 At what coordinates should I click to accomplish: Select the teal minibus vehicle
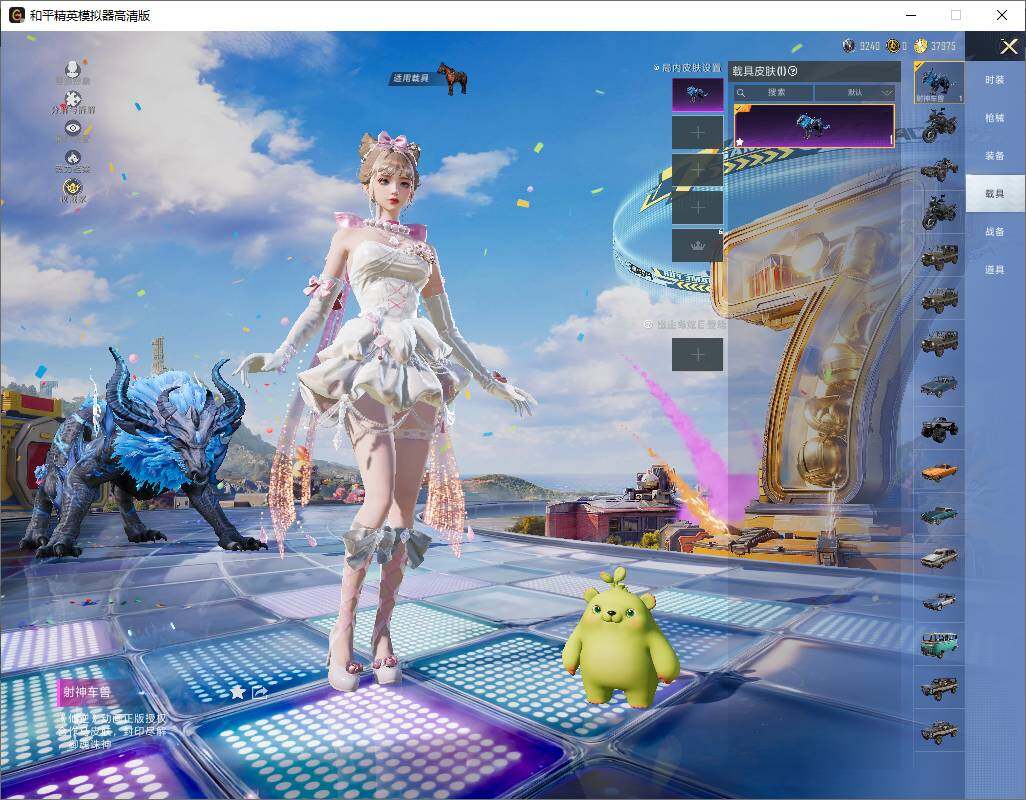click(x=939, y=644)
